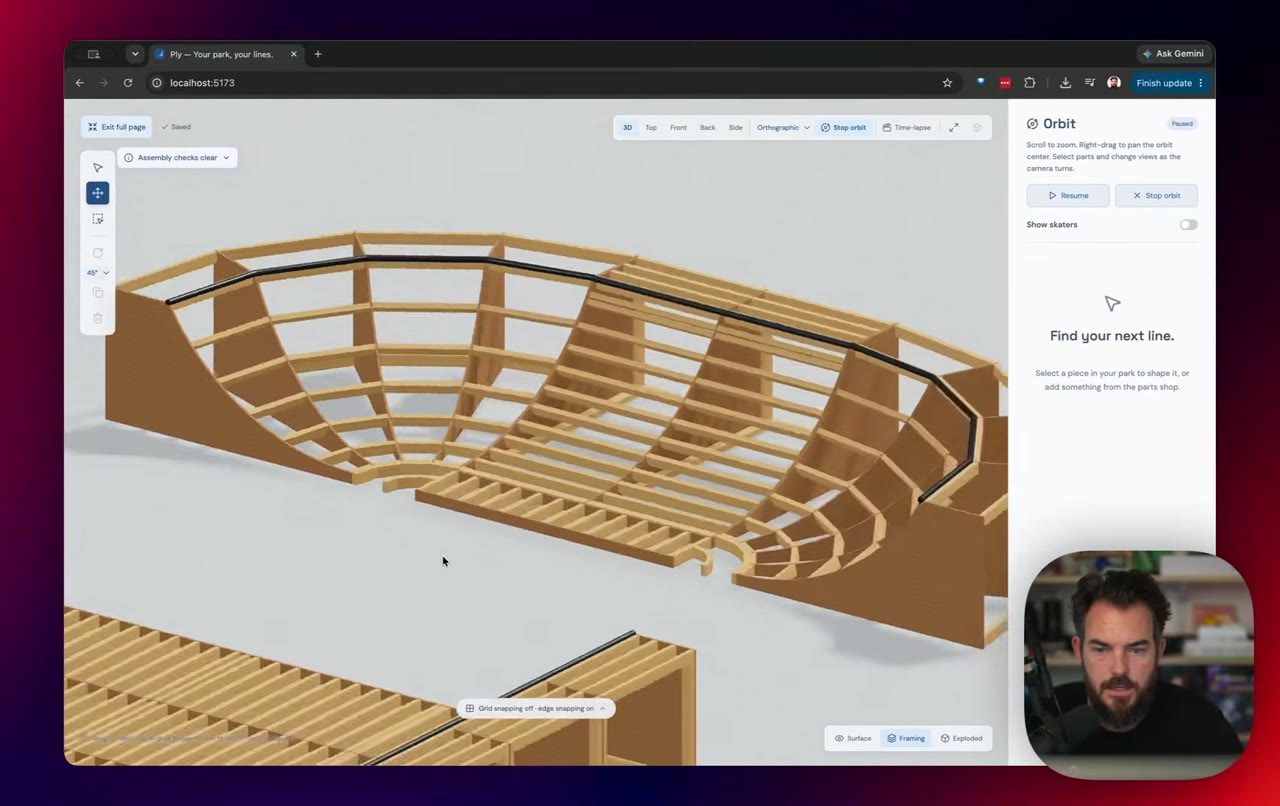Activate the move tool in left toolbar
1280x806 pixels.
tap(97, 193)
